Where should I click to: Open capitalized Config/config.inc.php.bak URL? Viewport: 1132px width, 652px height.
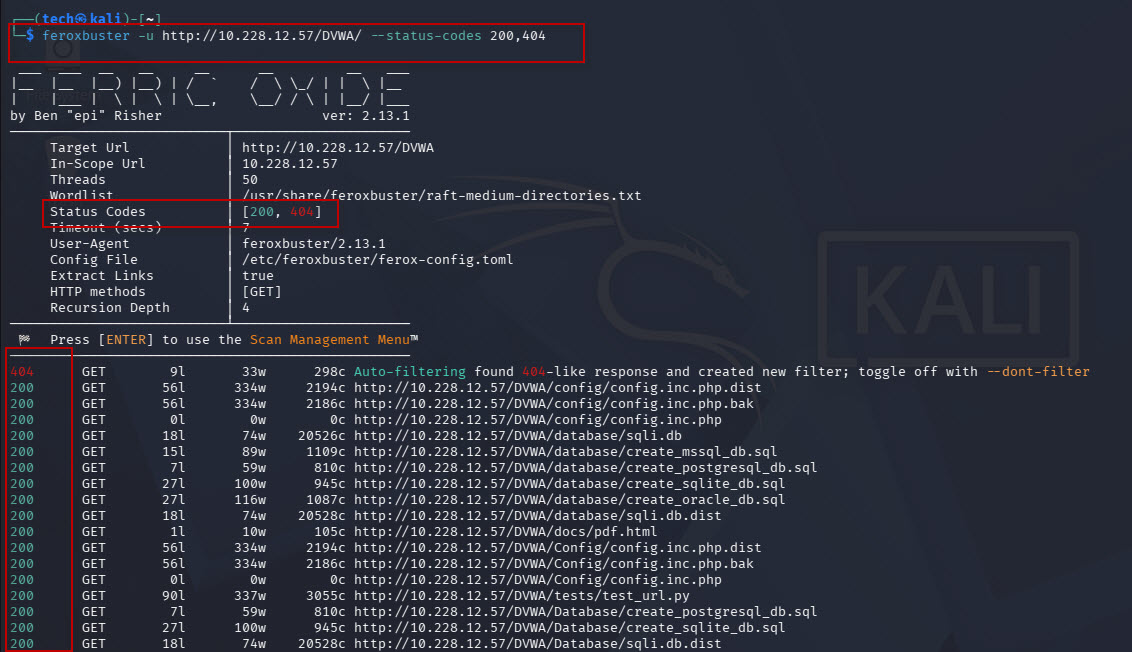coord(554,563)
